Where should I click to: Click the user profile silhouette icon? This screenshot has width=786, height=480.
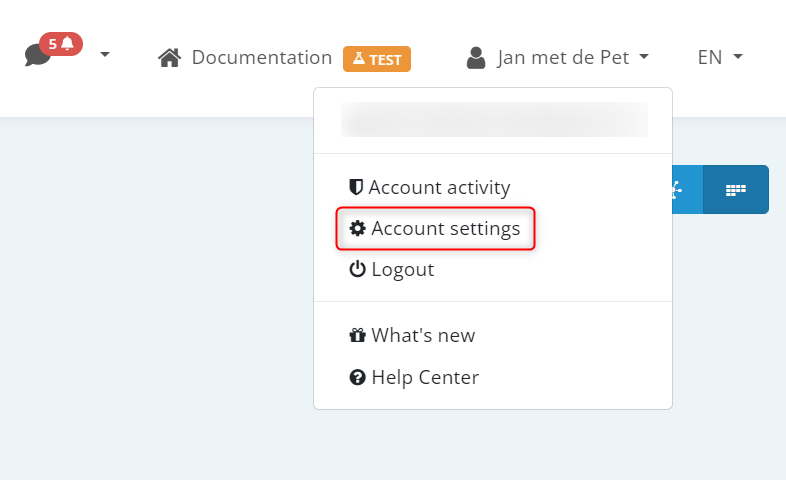476,58
